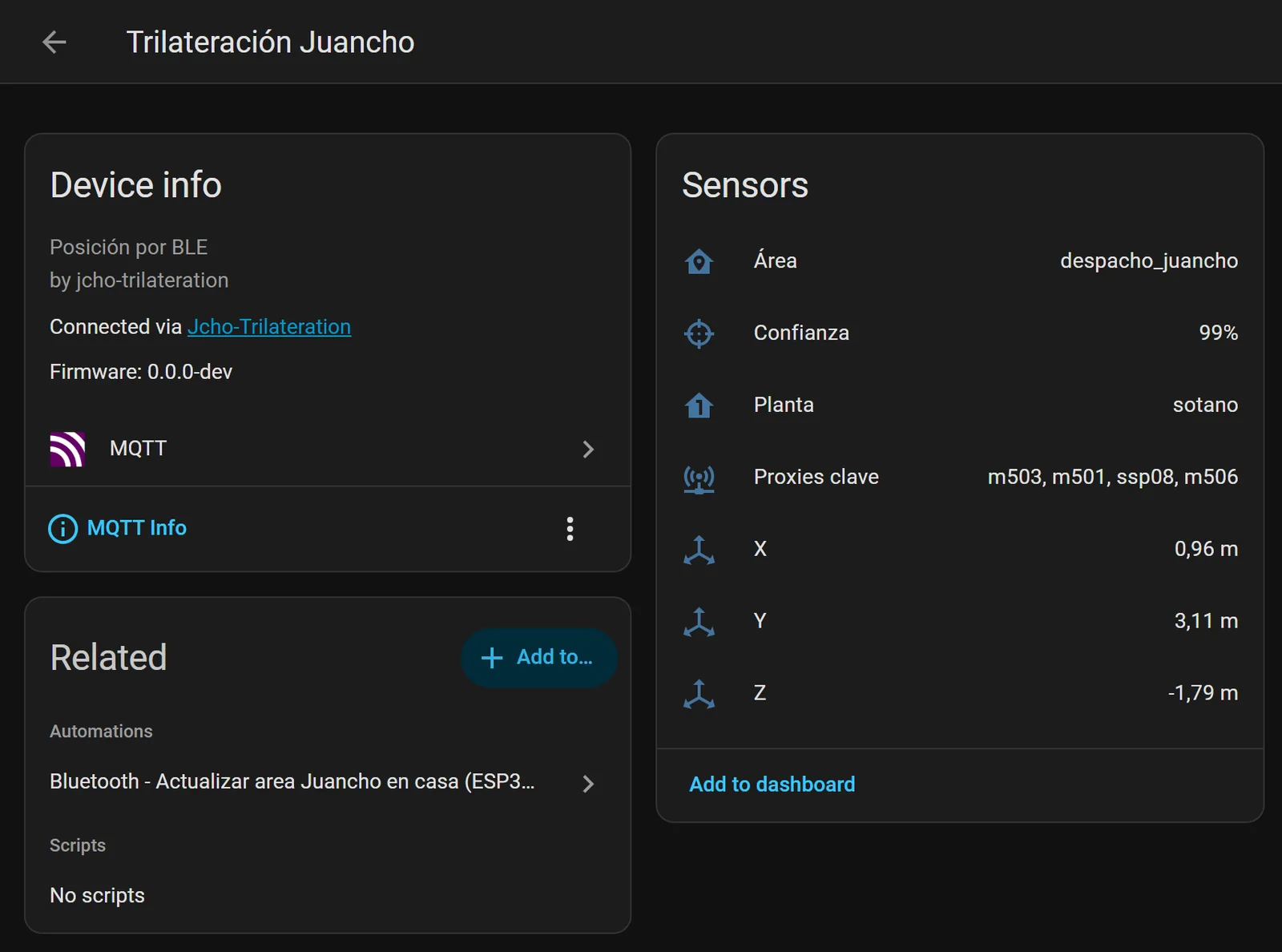Click the Z axis sensor icon
1282x952 pixels.
(699, 694)
